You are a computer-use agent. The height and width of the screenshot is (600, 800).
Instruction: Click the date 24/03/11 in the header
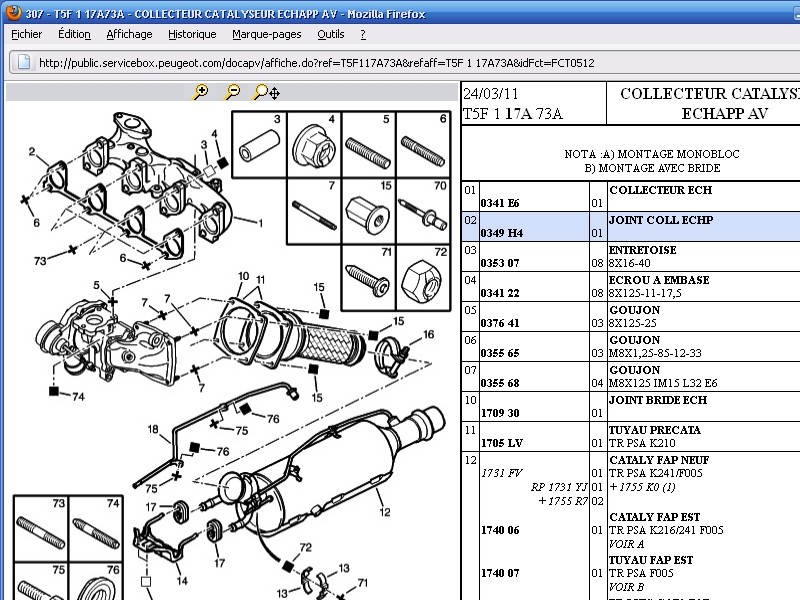(491, 94)
